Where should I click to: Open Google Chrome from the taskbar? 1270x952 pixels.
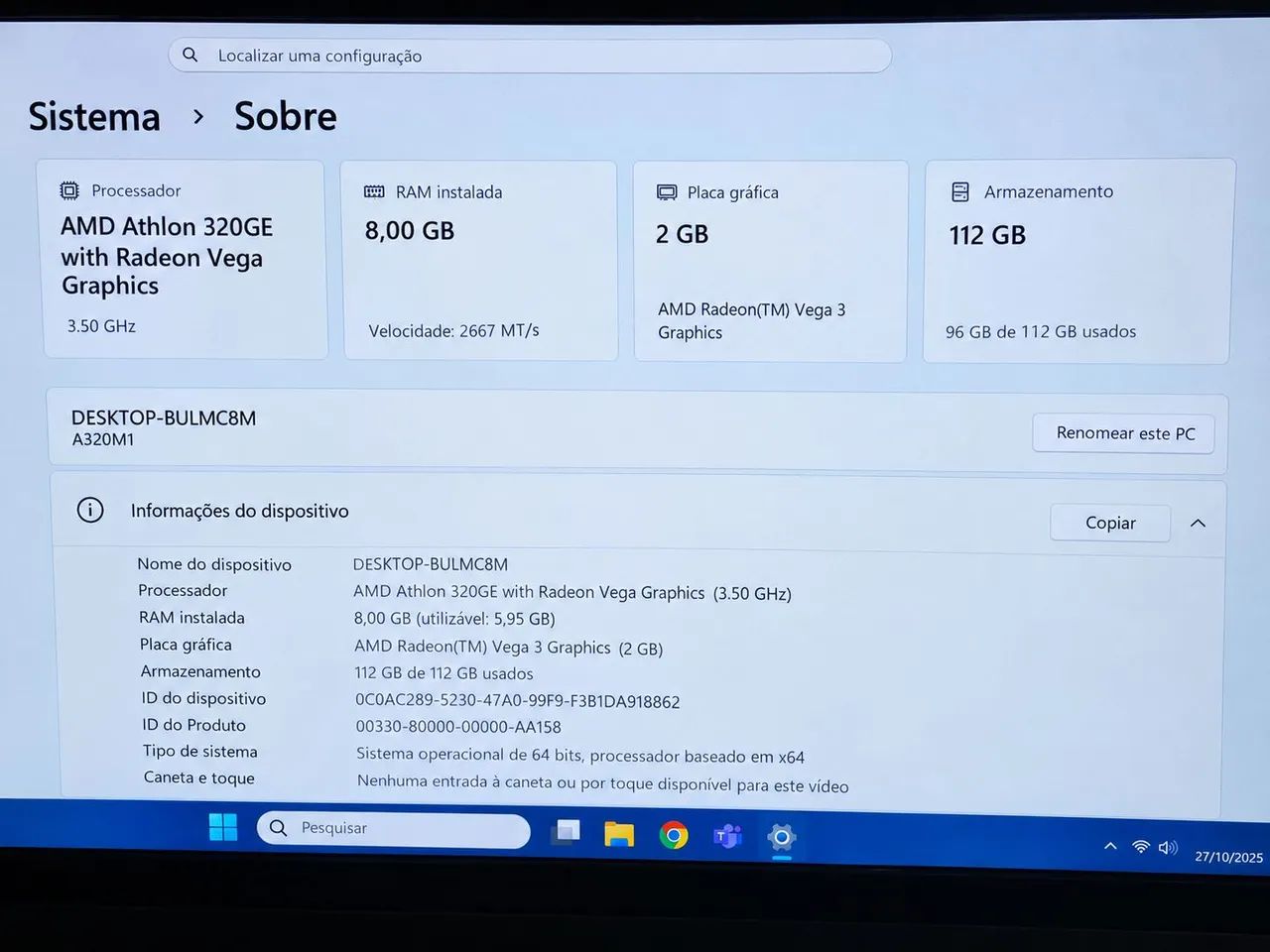coord(674,835)
